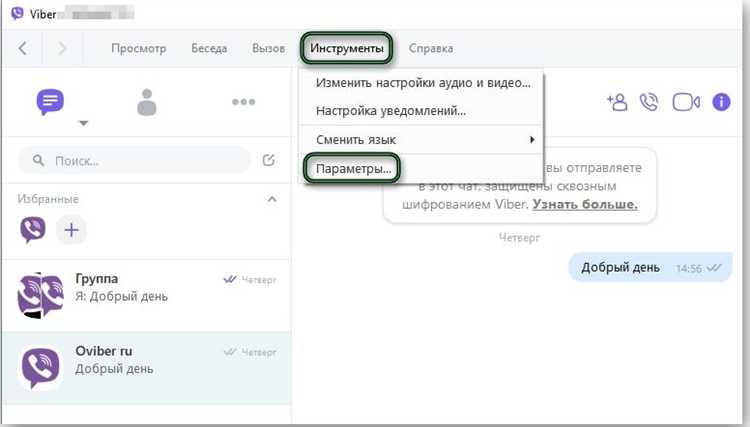Click Четверг timestamp on Группа row
Screen dimensions: 750x427
click(259, 280)
